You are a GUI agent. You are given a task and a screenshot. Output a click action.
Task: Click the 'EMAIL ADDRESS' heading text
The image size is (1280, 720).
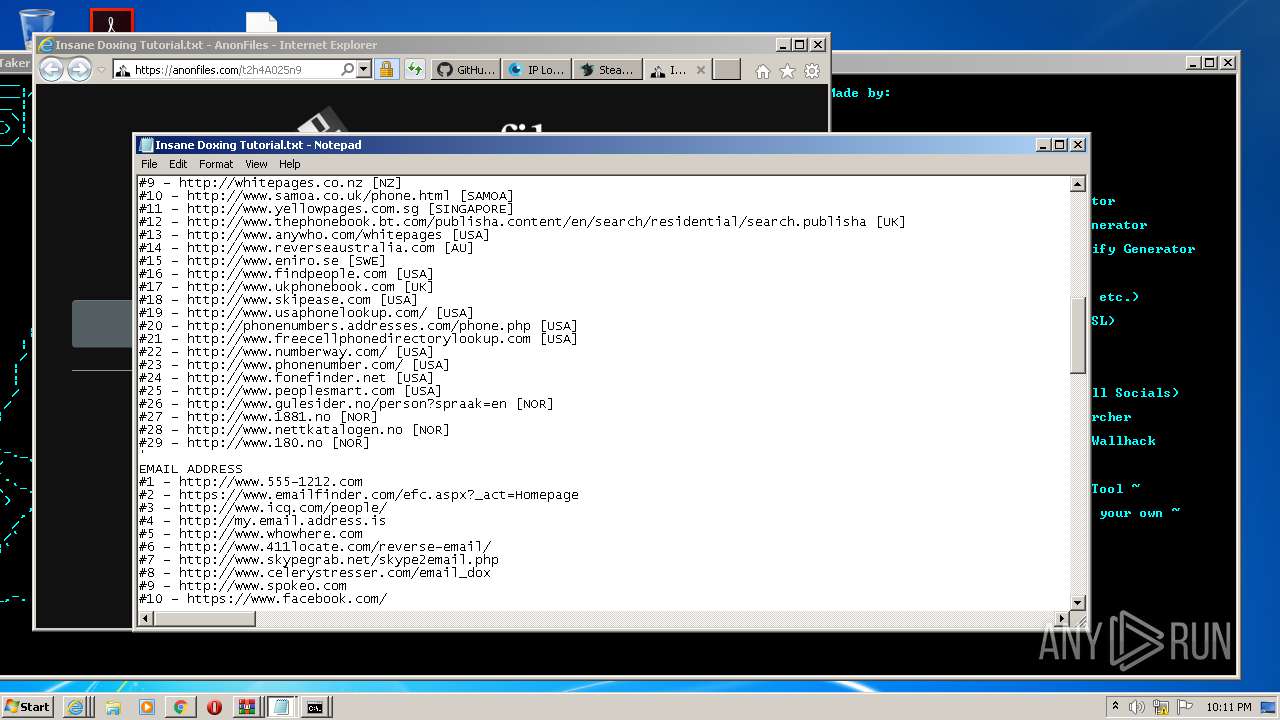click(x=190, y=469)
